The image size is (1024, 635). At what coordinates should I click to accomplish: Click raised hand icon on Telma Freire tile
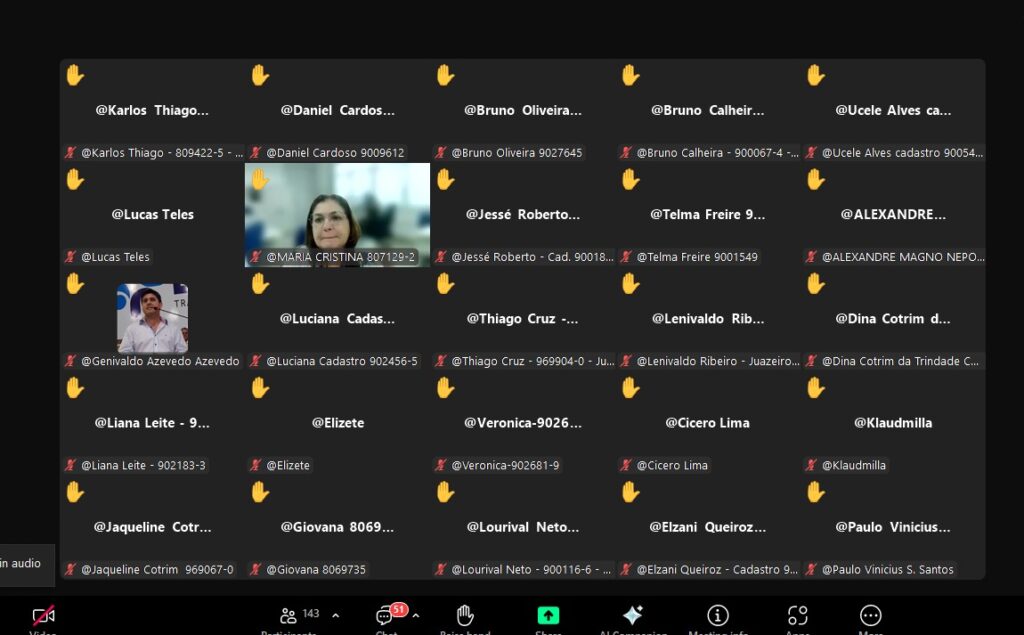click(x=630, y=180)
